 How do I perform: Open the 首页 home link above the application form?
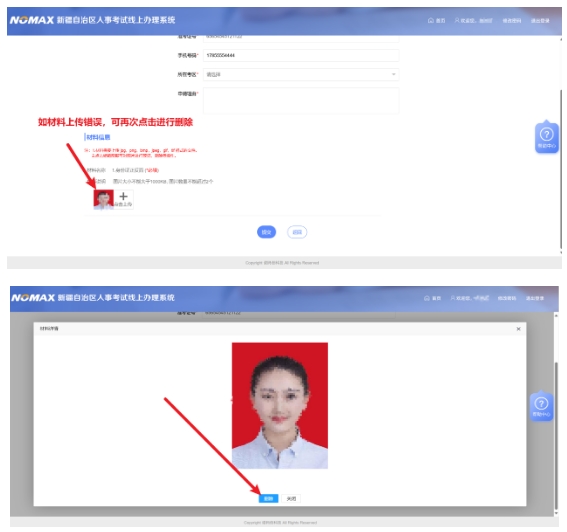click(x=436, y=21)
